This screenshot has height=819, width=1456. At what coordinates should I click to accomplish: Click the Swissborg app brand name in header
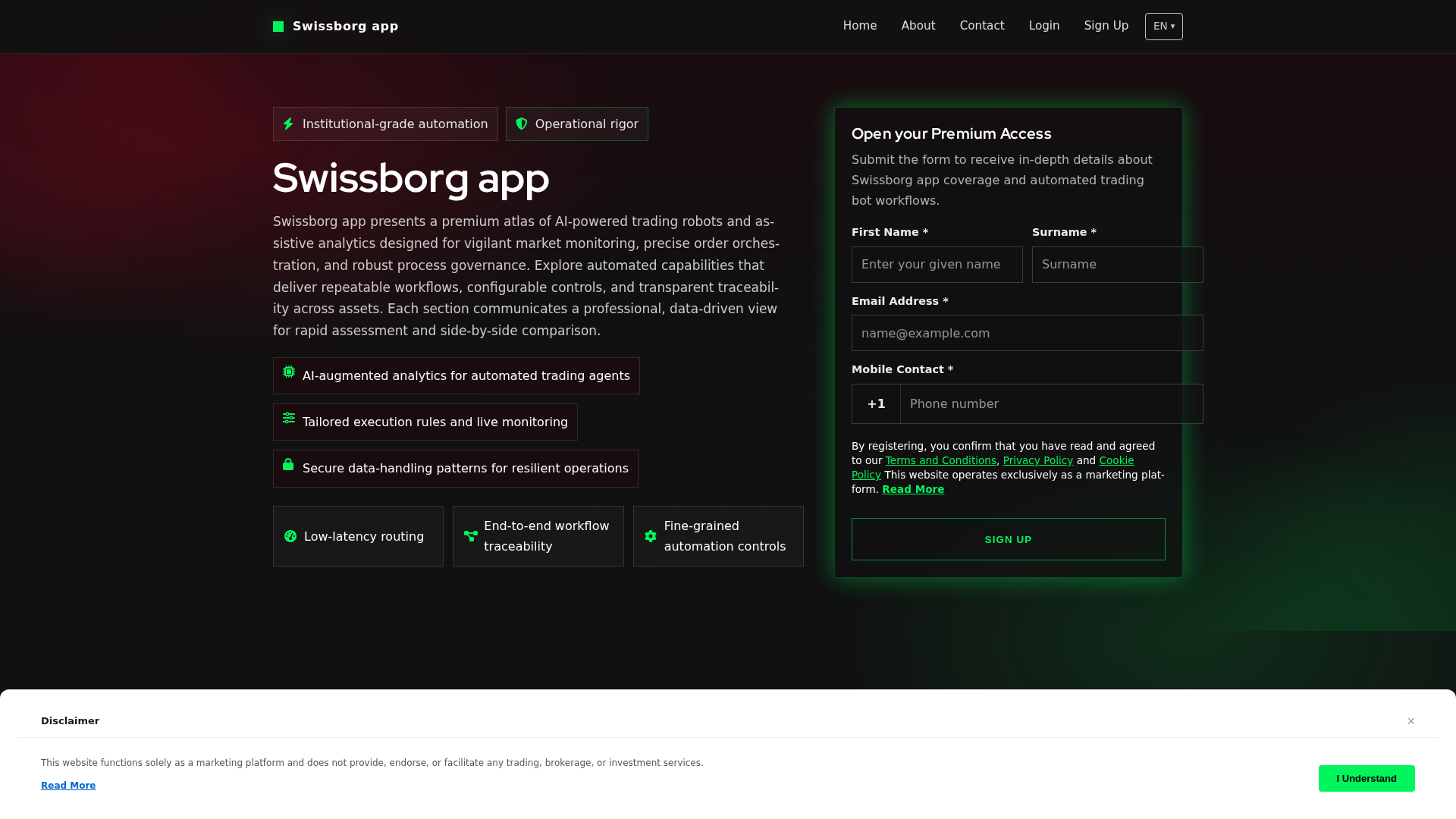pyautogui.click(x=346, y=27)
